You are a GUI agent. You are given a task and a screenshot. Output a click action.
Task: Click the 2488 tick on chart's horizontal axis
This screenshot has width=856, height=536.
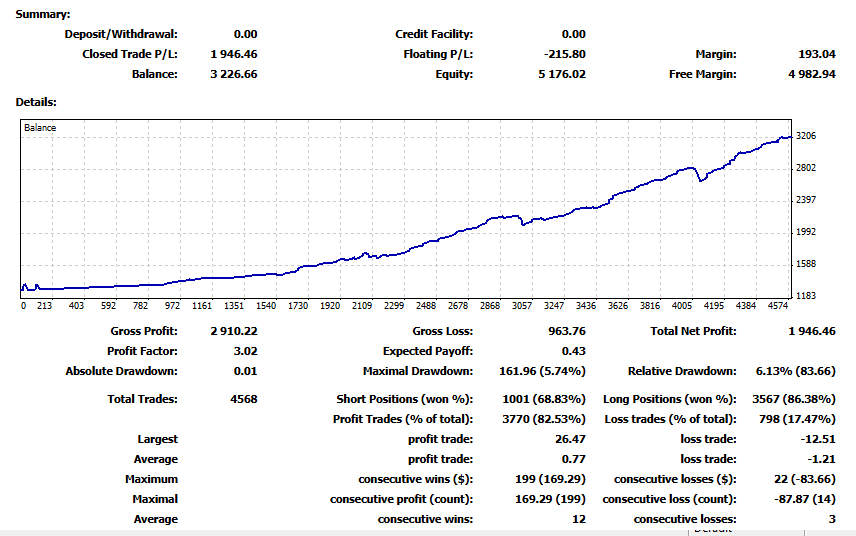(x=425, y=306)
